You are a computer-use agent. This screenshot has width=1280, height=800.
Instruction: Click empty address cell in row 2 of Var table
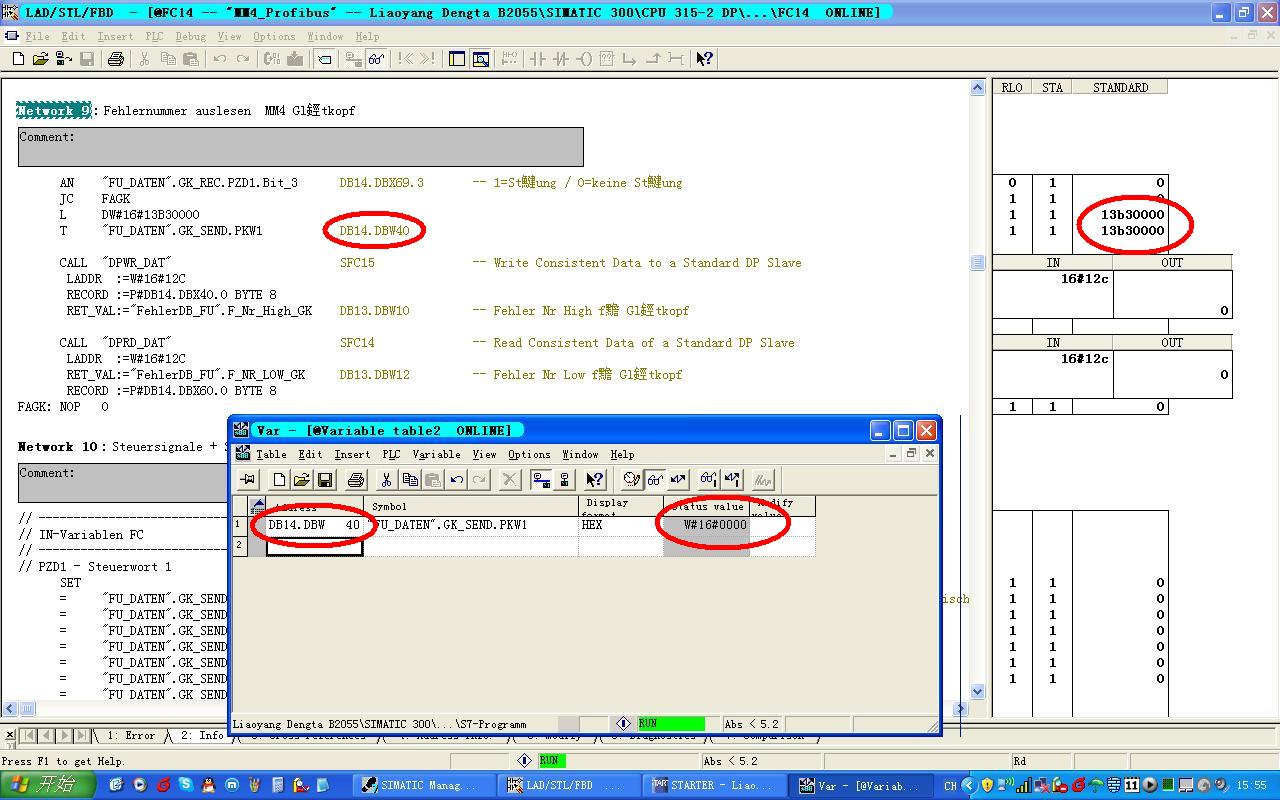[314, 546]
